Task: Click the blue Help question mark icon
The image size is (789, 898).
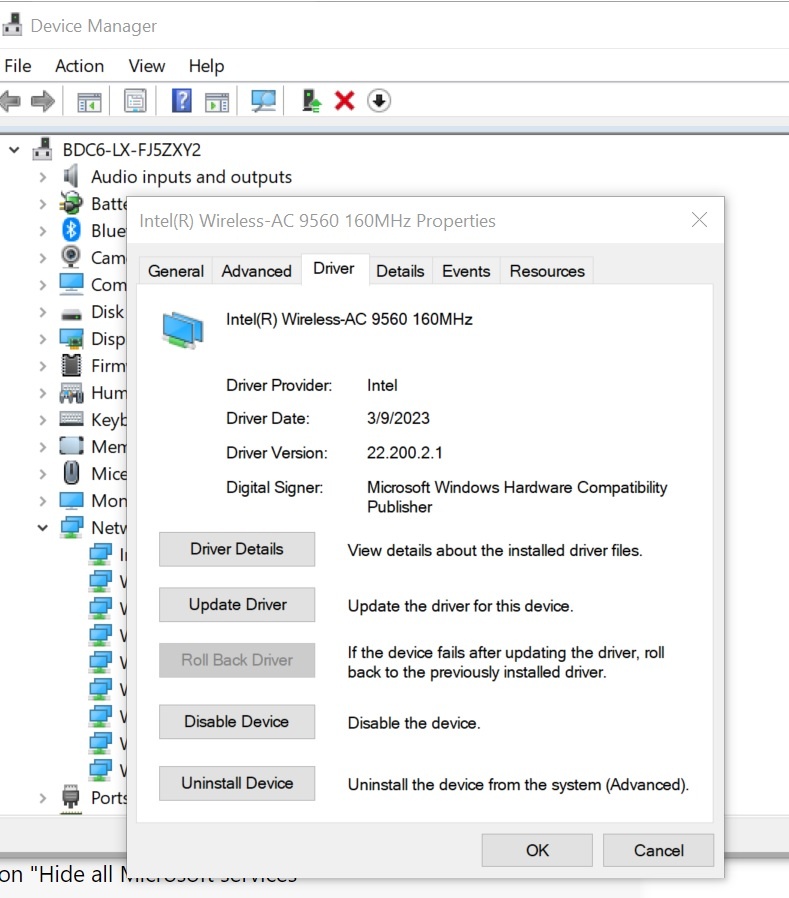Action: [x=182, y=101]
